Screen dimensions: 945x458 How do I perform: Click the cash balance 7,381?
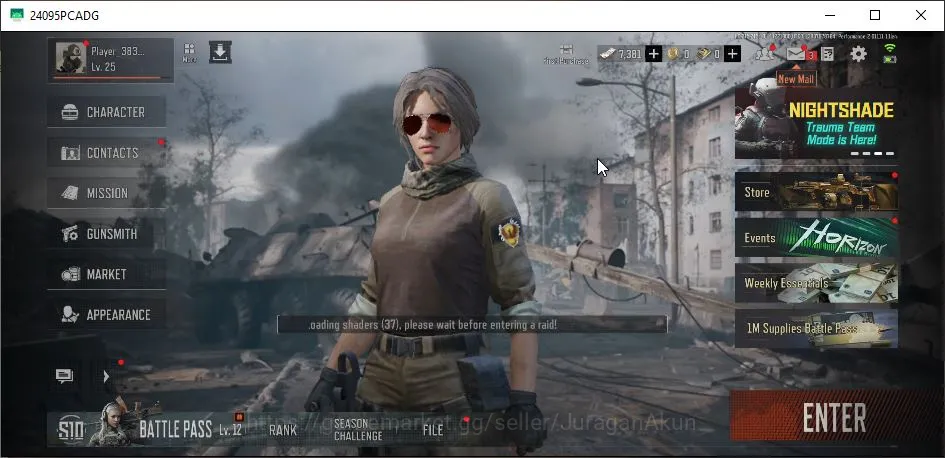point(630,54)
